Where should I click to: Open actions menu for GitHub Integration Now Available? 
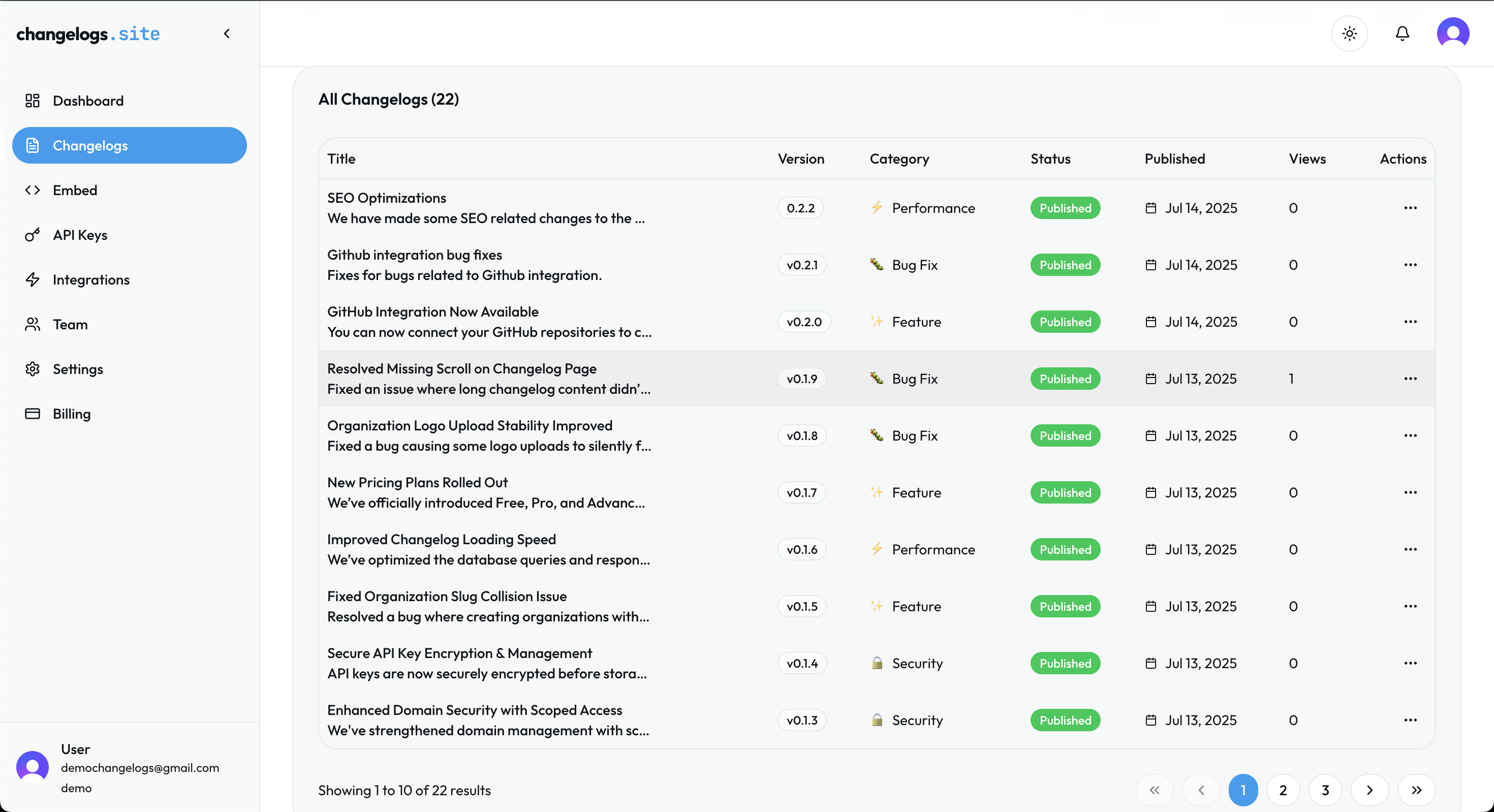(x=1411, y=321)
